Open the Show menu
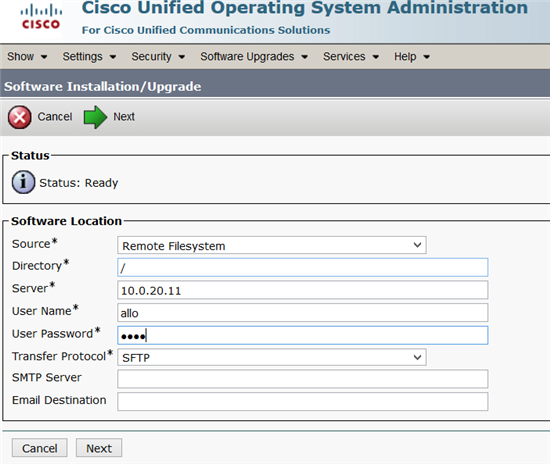 (x=27, y=56)
